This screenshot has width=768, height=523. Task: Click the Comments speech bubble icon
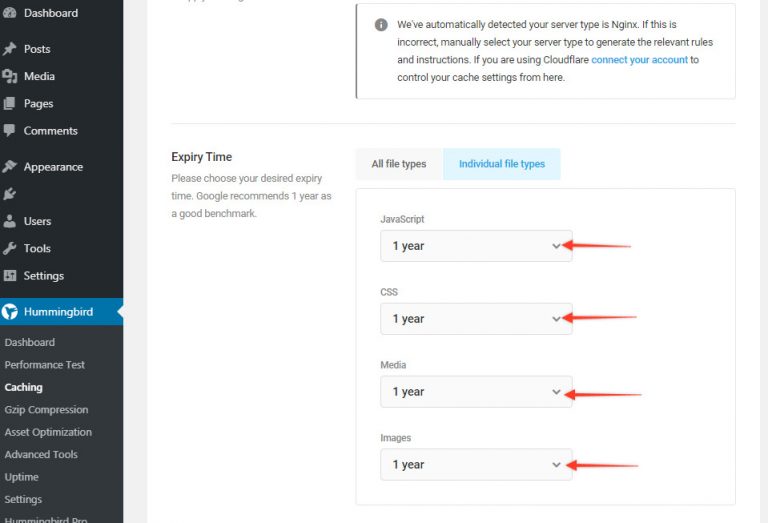9,131
